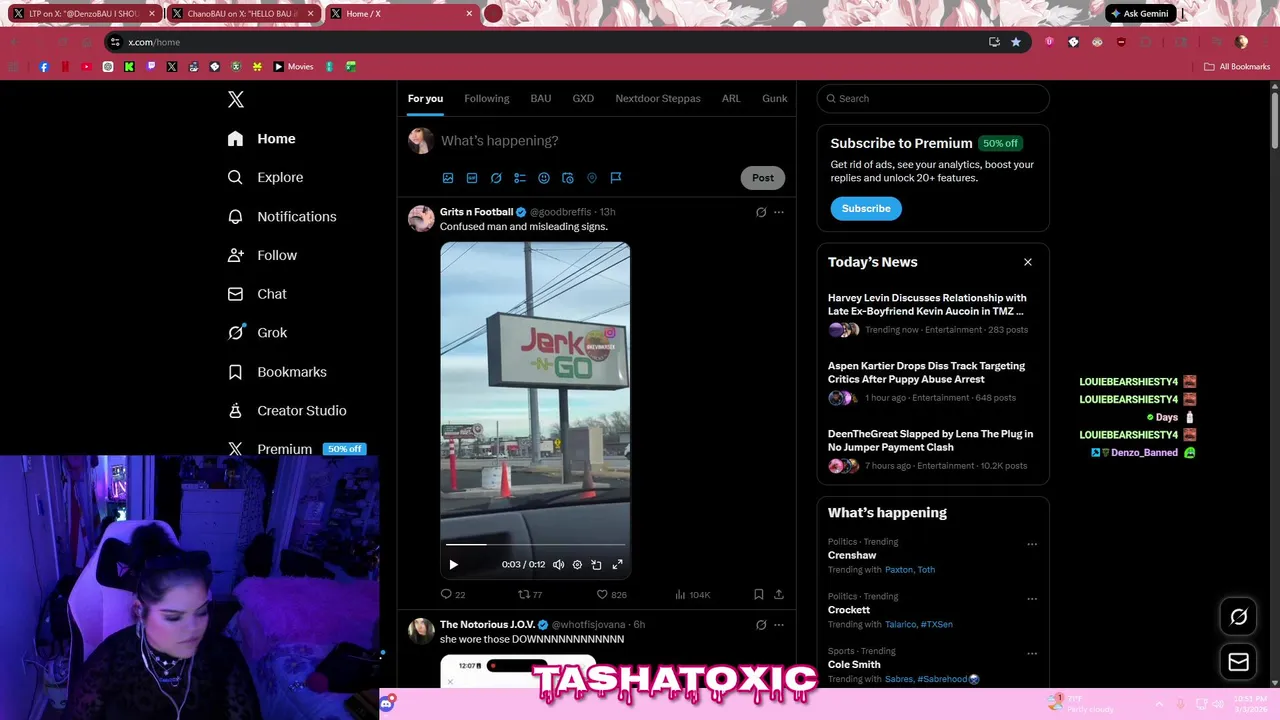Open more options for Crenshaw trend
The image size is (1280, 720).
1032,545
